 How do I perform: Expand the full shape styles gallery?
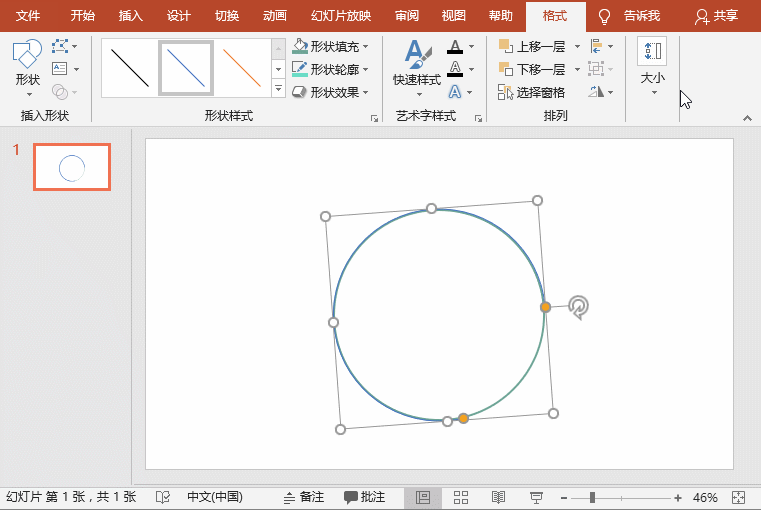pos(279,89)
